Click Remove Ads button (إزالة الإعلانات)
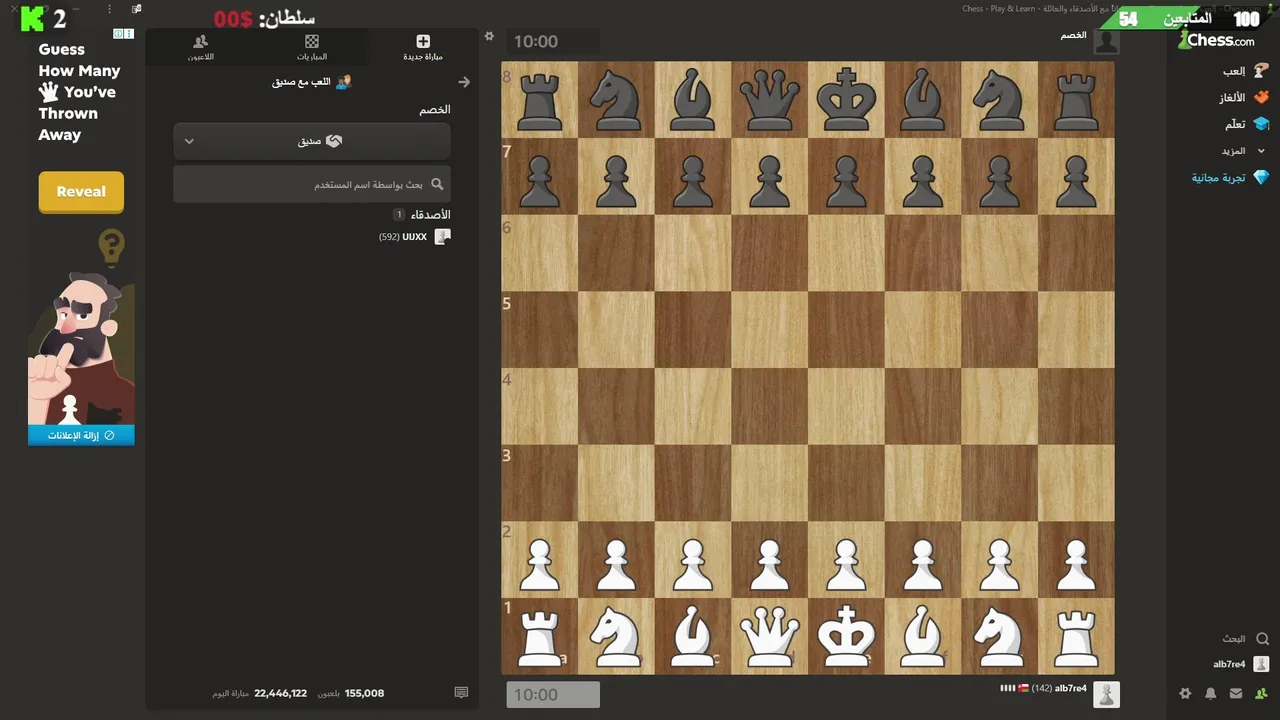The height and width of the screenshot is (720, 1280). coord(81,435)
